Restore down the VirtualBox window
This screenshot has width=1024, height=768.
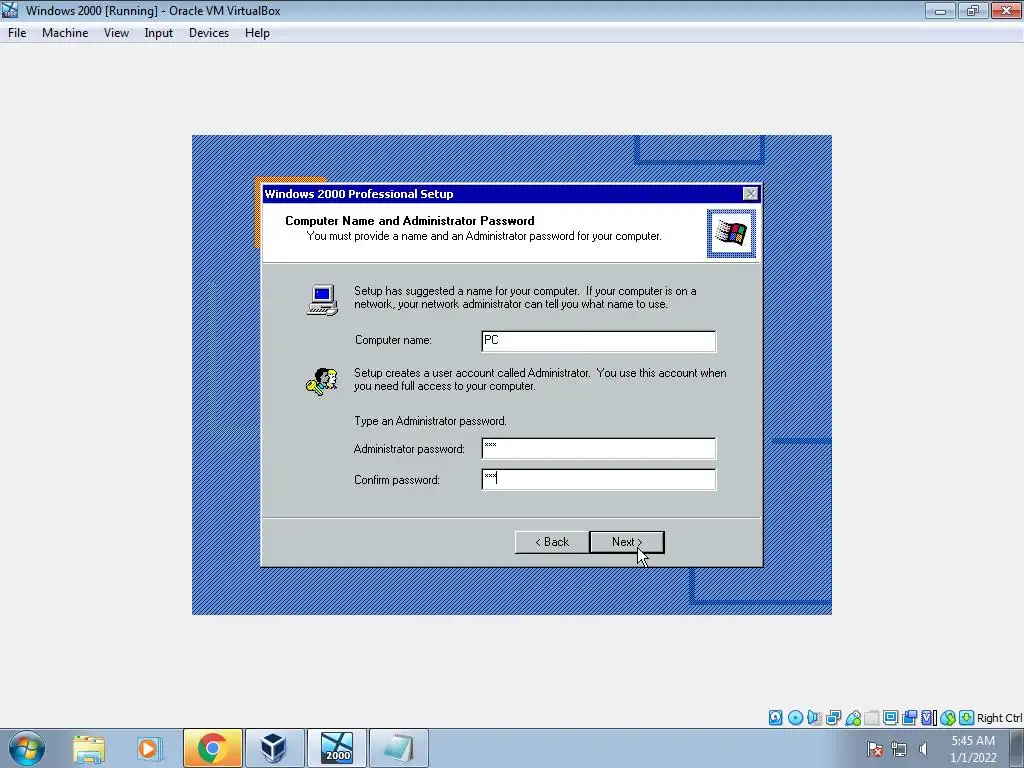[973, 10]
